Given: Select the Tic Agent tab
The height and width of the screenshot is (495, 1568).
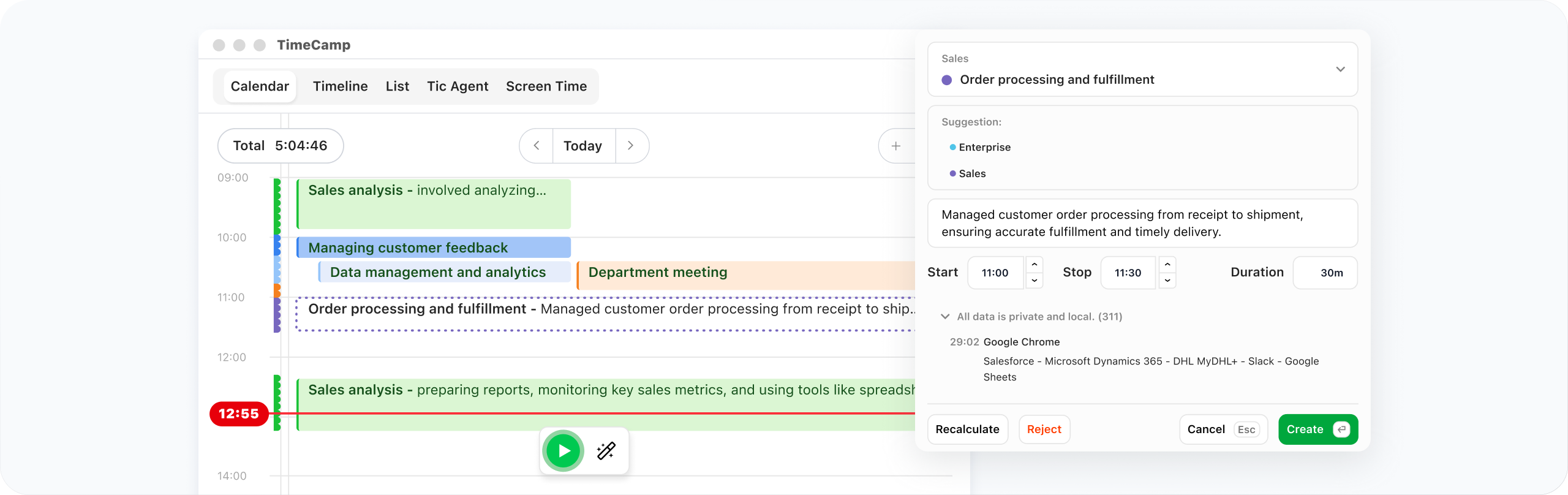Looking at the screenshot, I should [x=458, y=86].
